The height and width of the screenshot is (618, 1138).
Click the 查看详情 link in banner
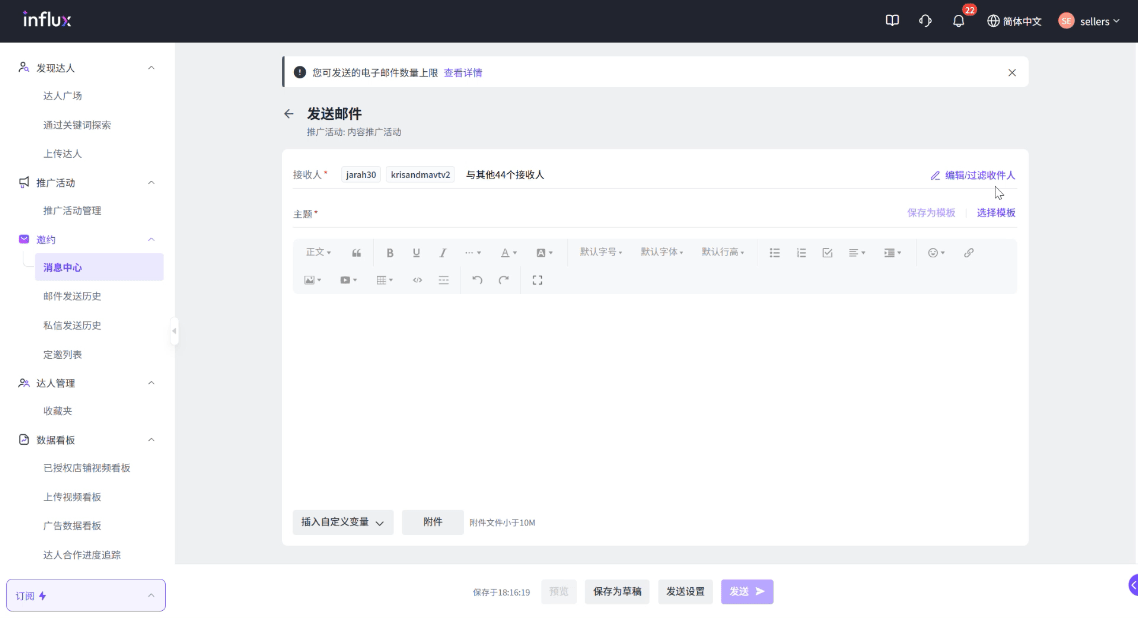[463, 73]
